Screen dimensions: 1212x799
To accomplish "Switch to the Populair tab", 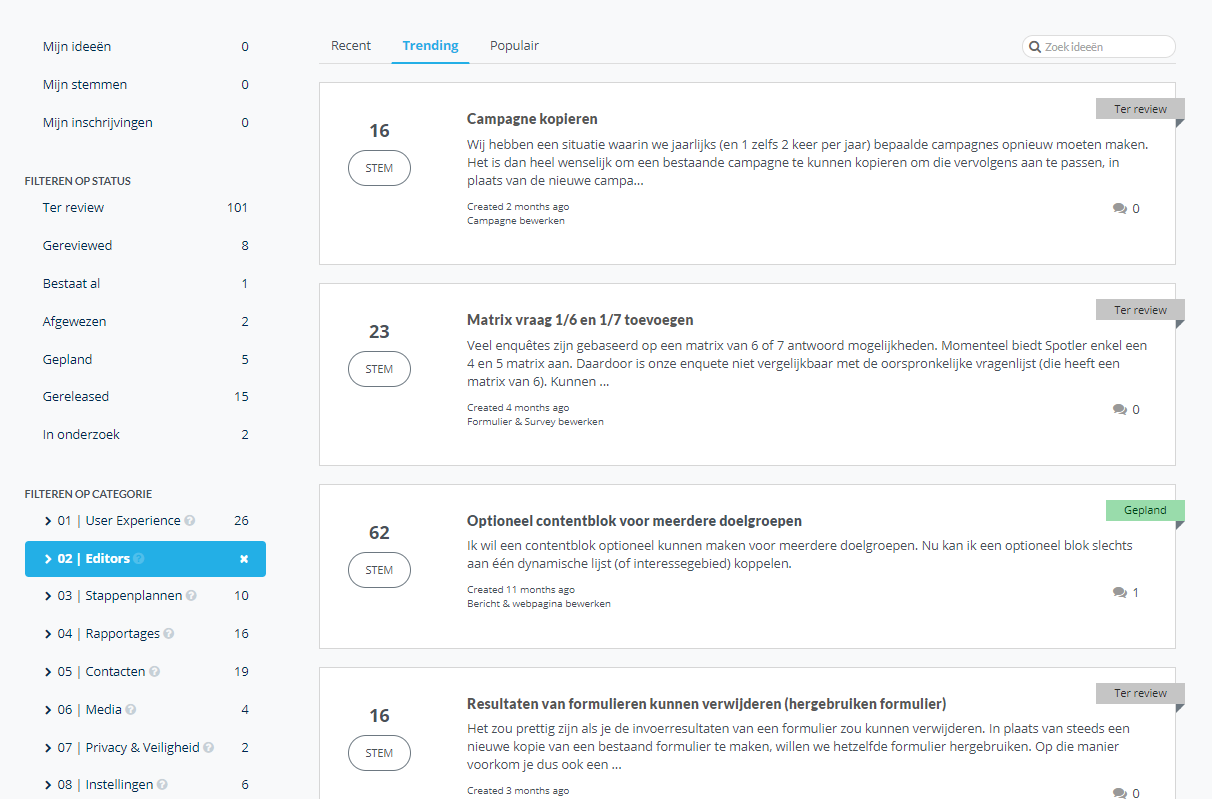I will (x=514, y=46).
